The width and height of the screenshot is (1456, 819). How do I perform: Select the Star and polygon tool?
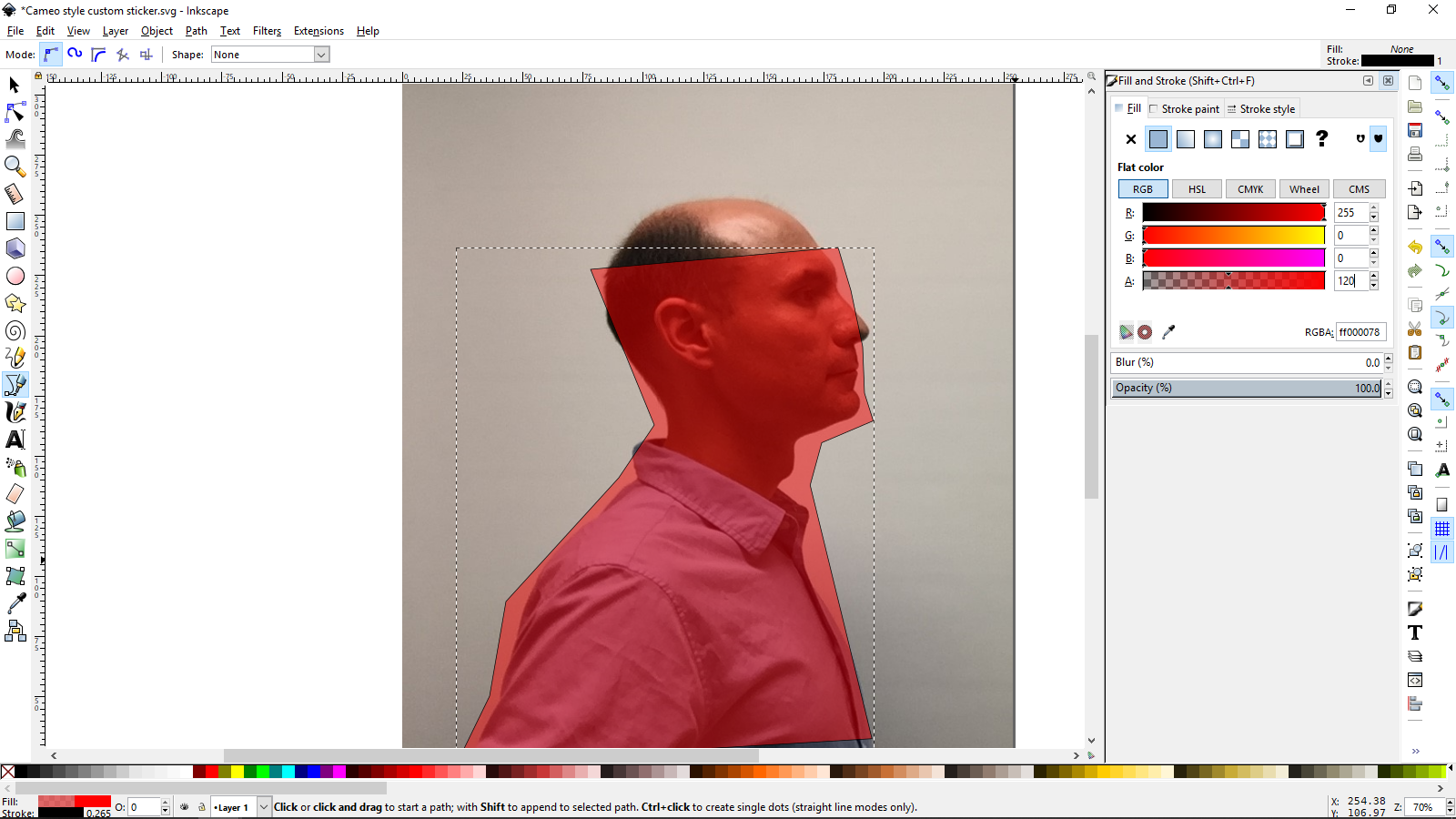coord(15,303)
